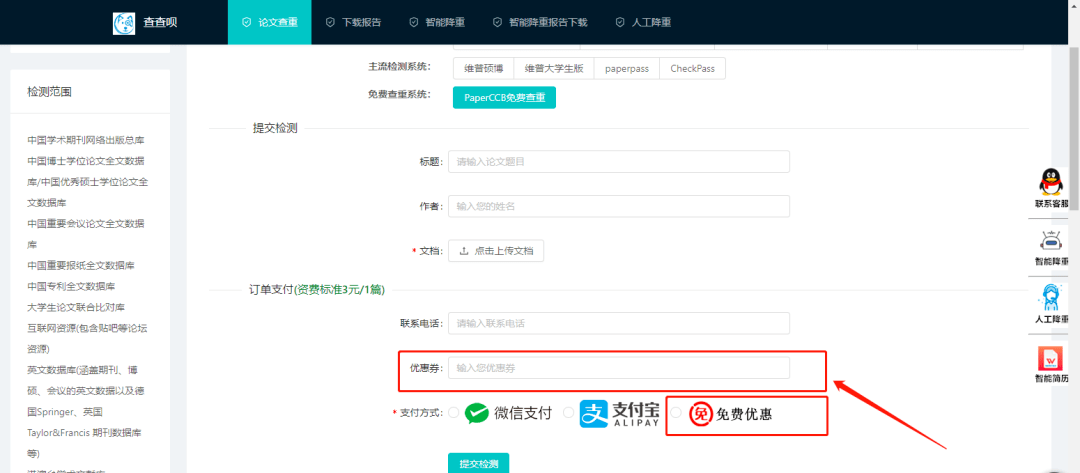Click the 点击上传文档 upload button
The width and height of the screenshot is (1080, 473).
[496, 251]
